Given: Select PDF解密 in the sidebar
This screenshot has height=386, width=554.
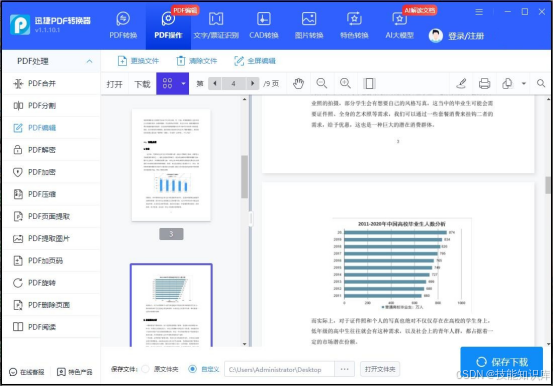Looking at the screenshot, I should (x=52, y=150).
